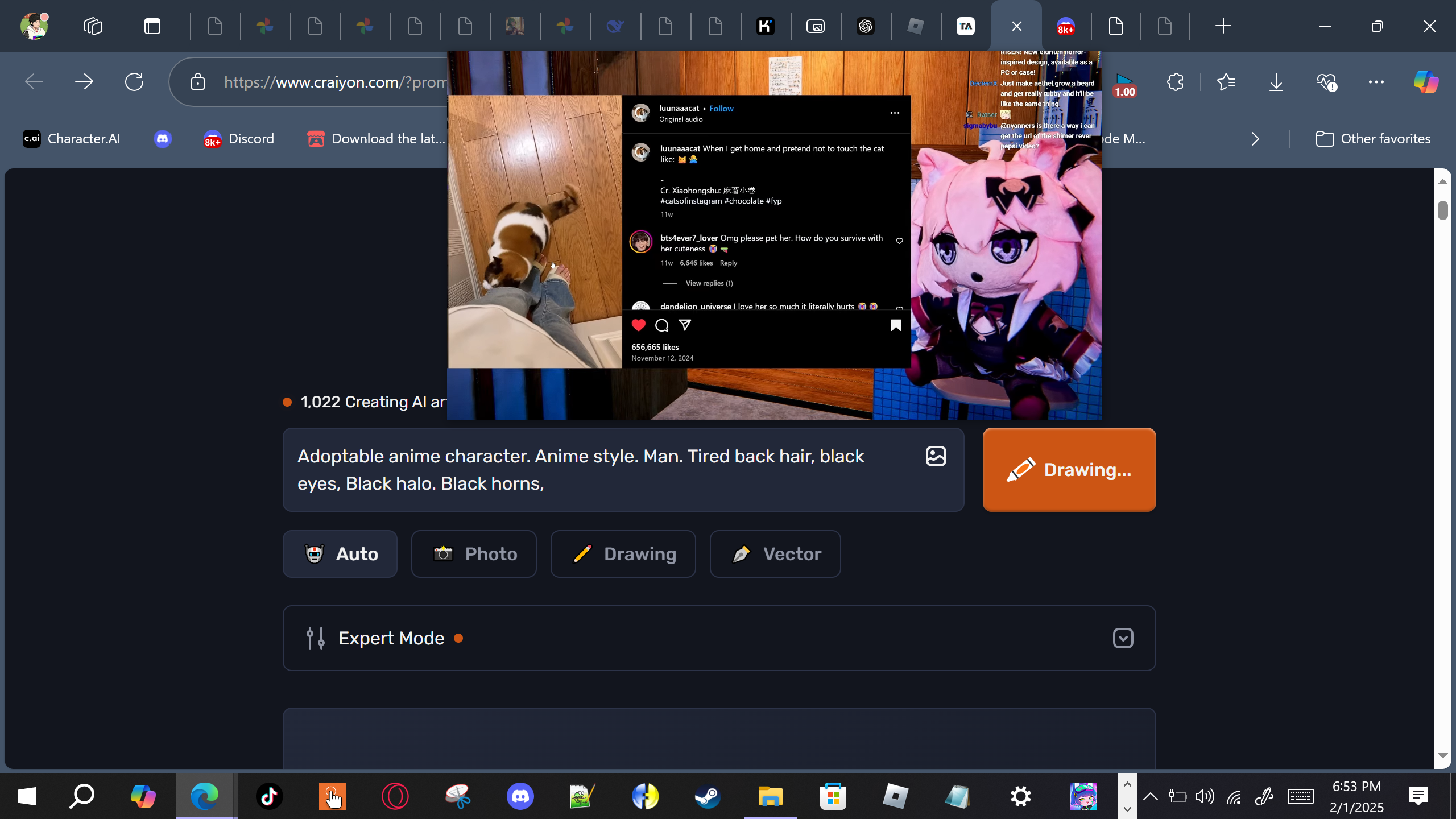
Task: Expand the Expert Mode panel chevron
Action: (1123, 638)
